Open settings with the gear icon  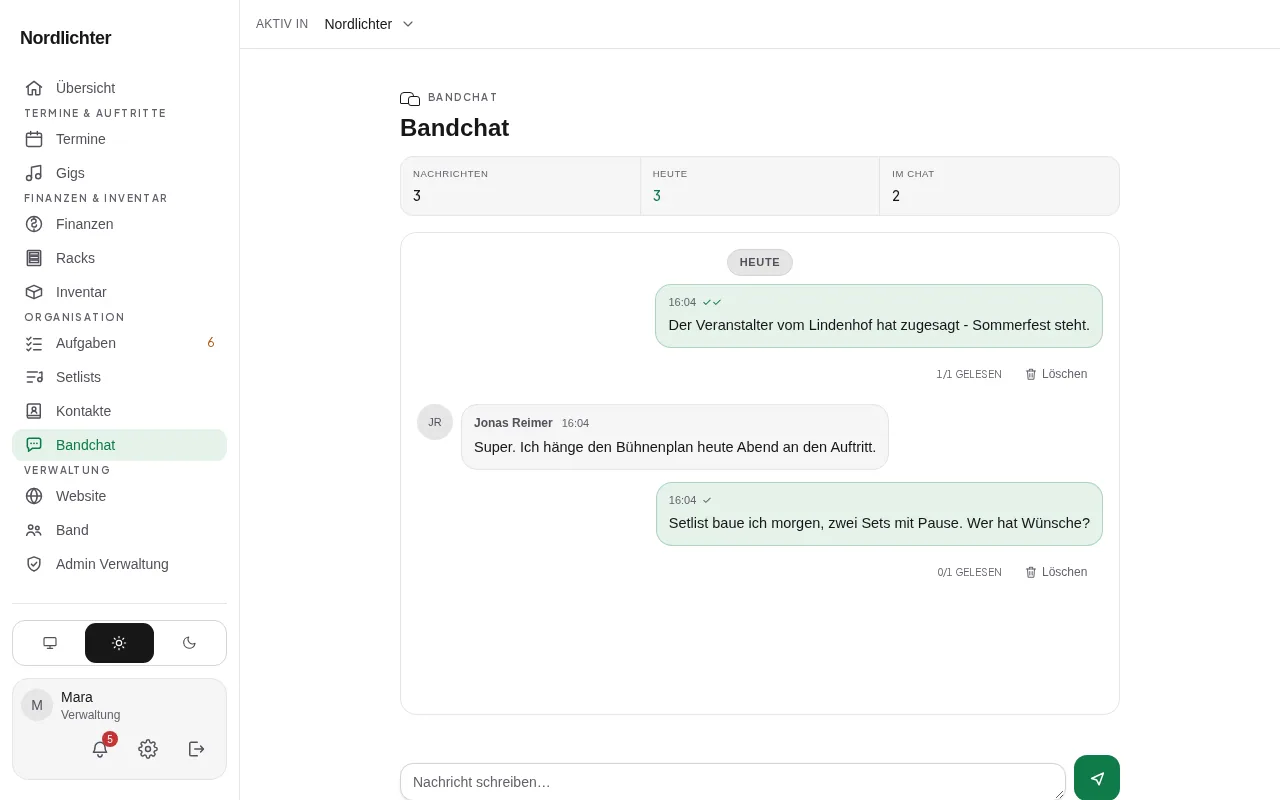coord(148,749)
